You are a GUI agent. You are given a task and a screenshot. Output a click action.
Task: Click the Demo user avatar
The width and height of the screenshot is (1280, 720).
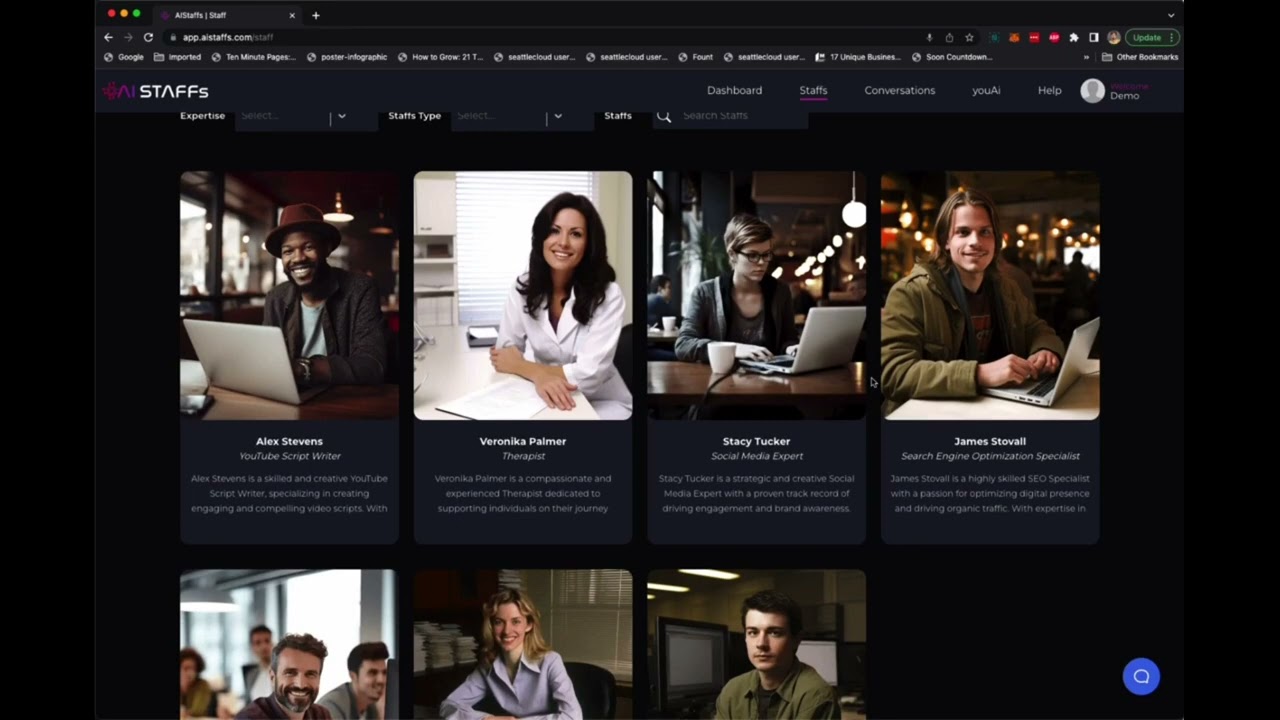click(1092, 91)
